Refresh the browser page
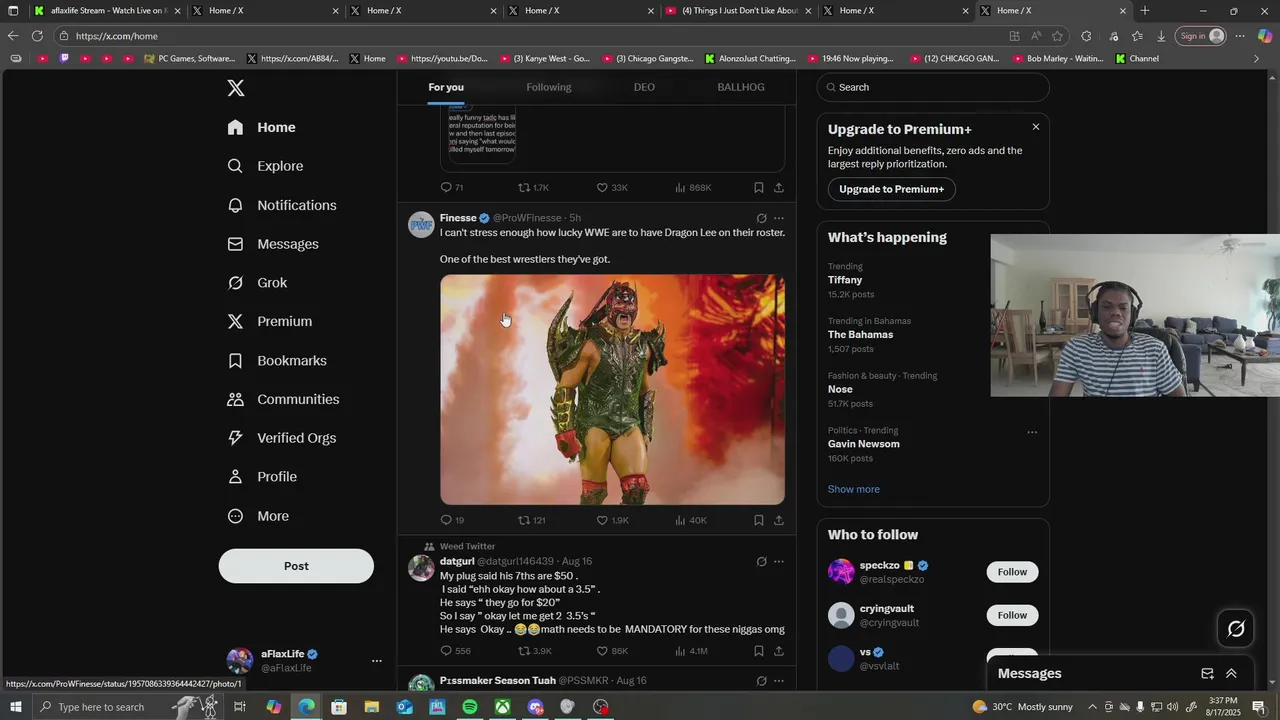Screen dimensions: 1280x720 [37, 36]
